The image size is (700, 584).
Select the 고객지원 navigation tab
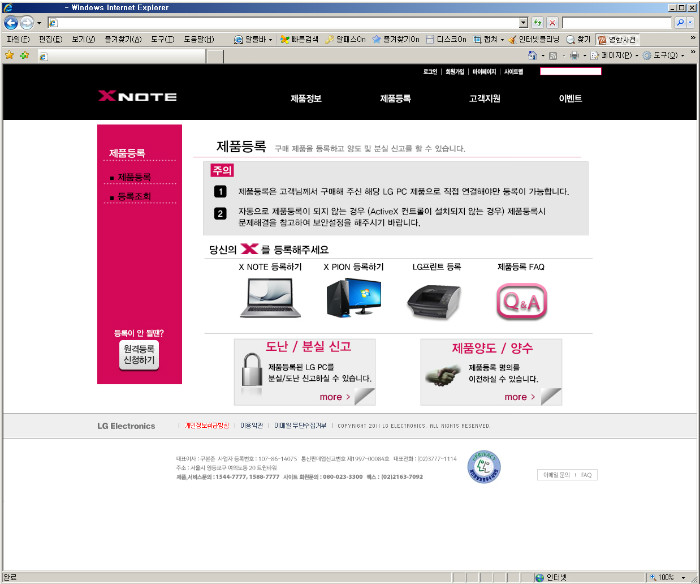(x=484, y=98)
